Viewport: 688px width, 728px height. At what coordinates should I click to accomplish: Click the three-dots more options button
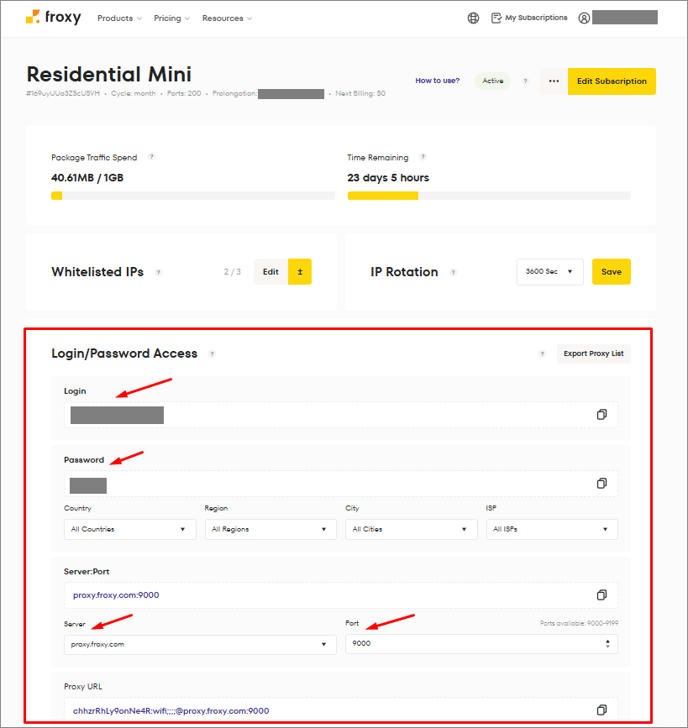click(554, 81)
